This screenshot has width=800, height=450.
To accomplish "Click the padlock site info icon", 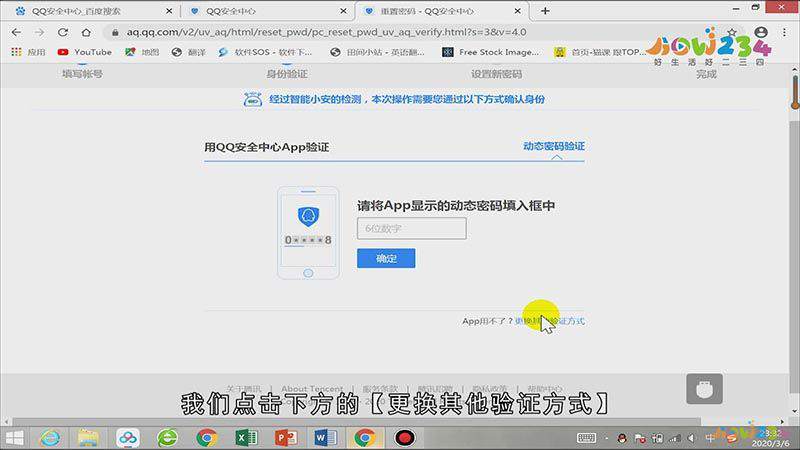I will pos(115,32).
